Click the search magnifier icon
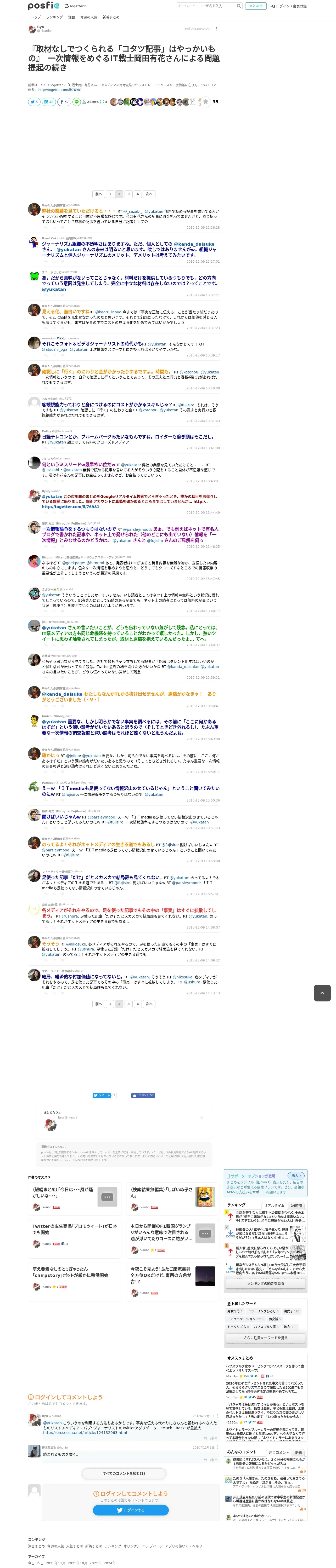The width and height of the screenshot is (336, 1568). (238, 6)
